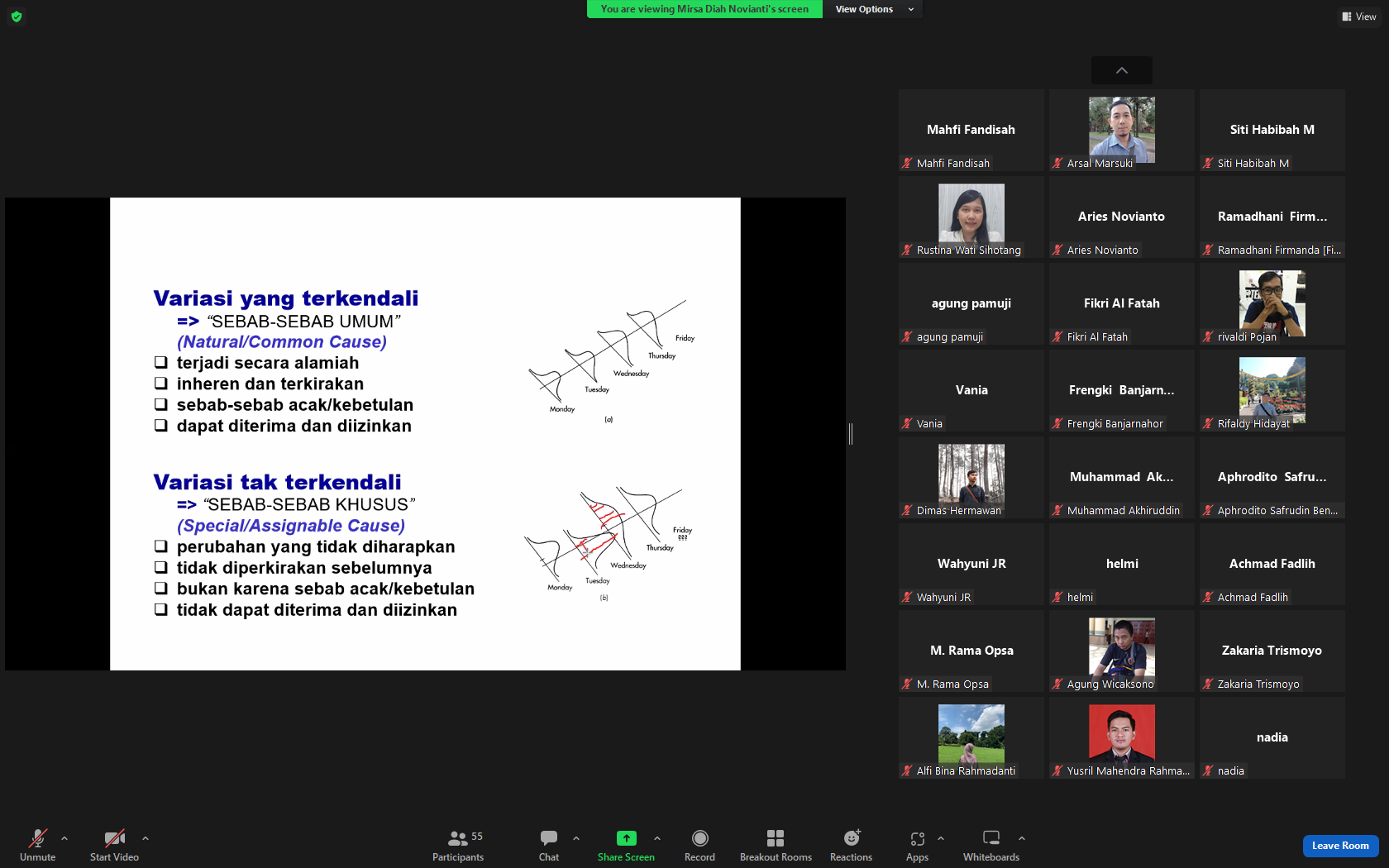The image size is (1389, 868).
Task: Click the M. Rama Opsa participant tile
Action: pyautogui.click(x=971, y=651)
